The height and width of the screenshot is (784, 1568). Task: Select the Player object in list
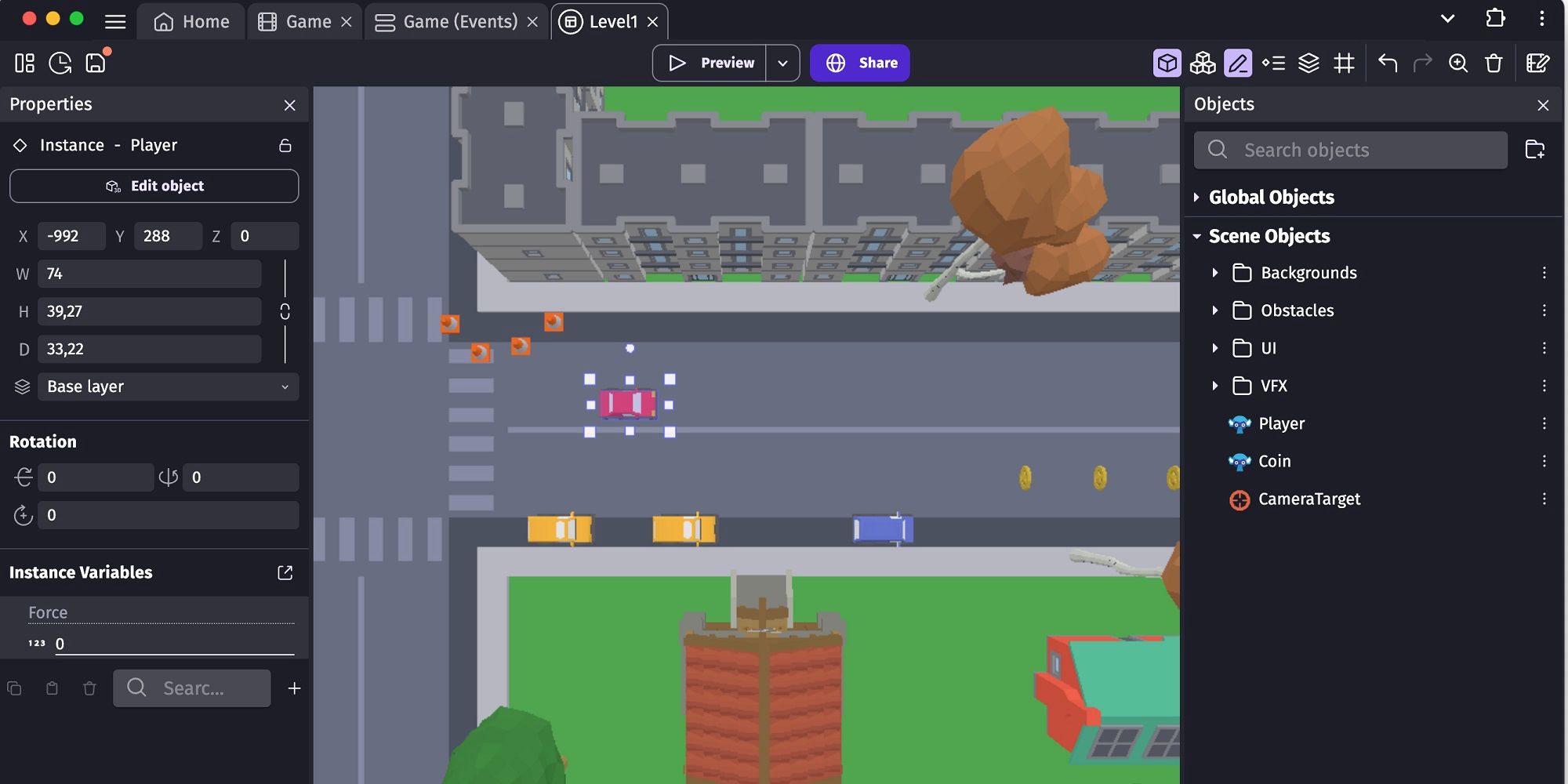coord(1281,423)
